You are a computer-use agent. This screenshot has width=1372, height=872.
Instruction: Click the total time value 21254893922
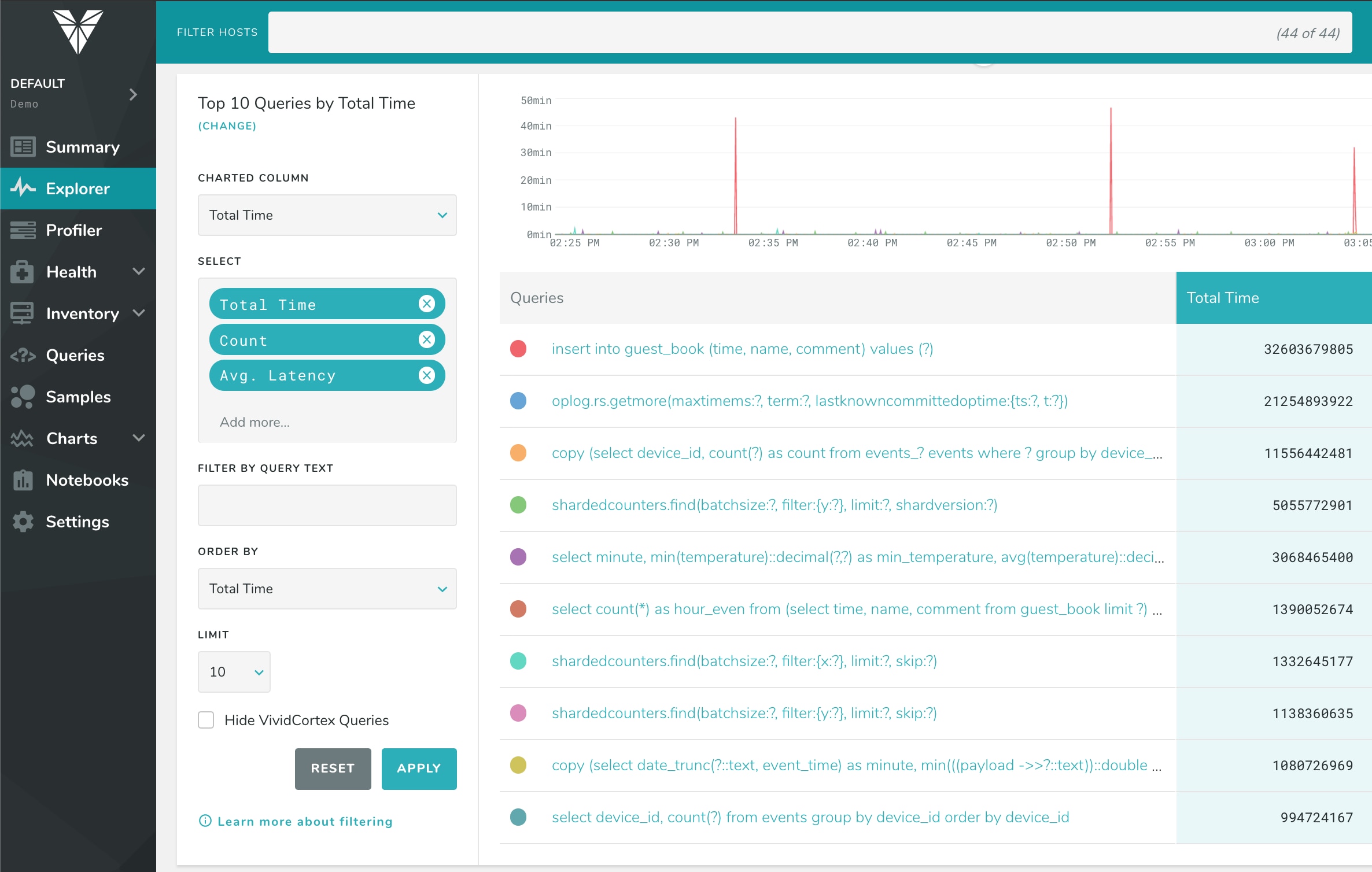(1308, 401)
